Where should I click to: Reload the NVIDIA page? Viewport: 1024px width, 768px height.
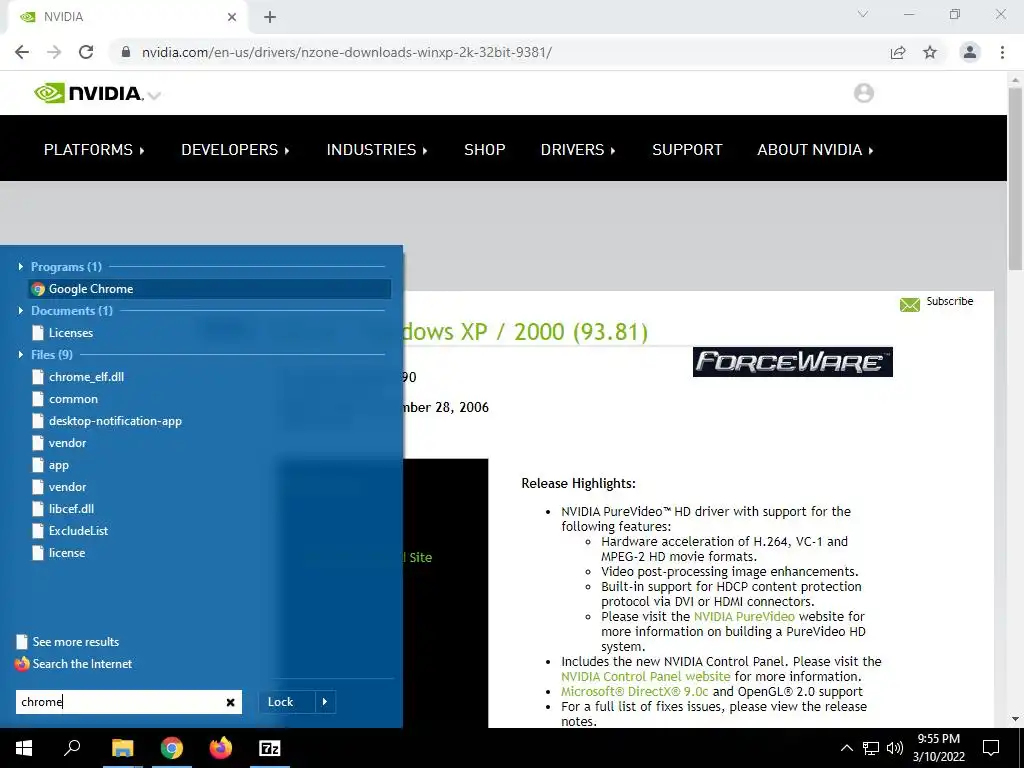click(x=86, y=52)
